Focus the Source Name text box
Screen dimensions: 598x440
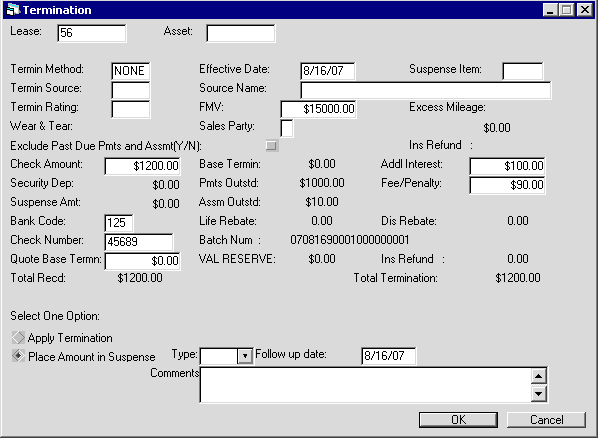[x=426, y=90]
